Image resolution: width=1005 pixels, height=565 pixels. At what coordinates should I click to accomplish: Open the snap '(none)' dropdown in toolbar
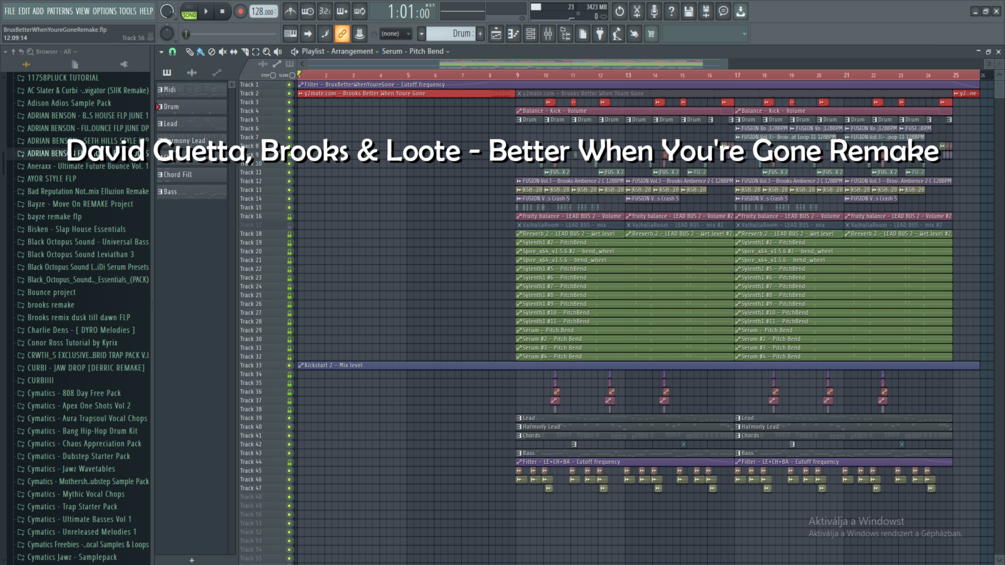[395, 34]
